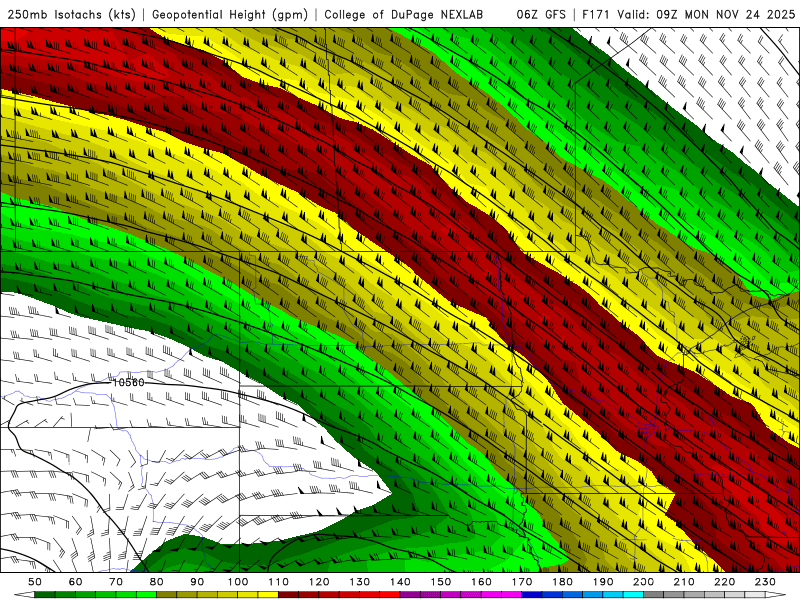This screenshot has height=600, width=800.
Task: Click the 'College of DuPage NEXLAB' label
Action: (x=404, y=14)
